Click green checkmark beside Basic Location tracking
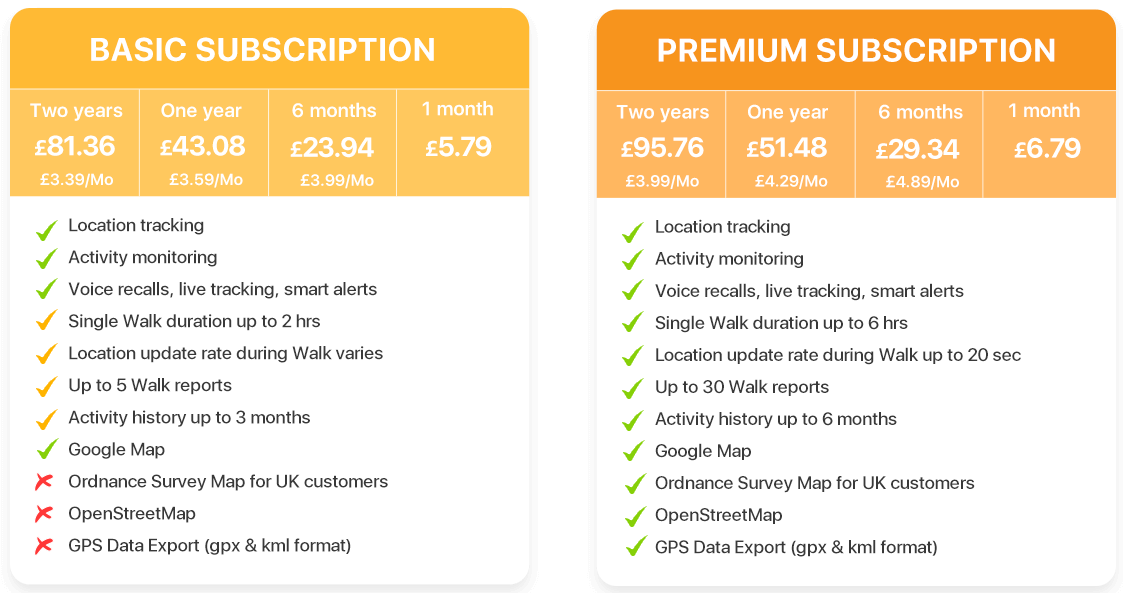This screenshot has height=593, width=1123. point(47,230)
